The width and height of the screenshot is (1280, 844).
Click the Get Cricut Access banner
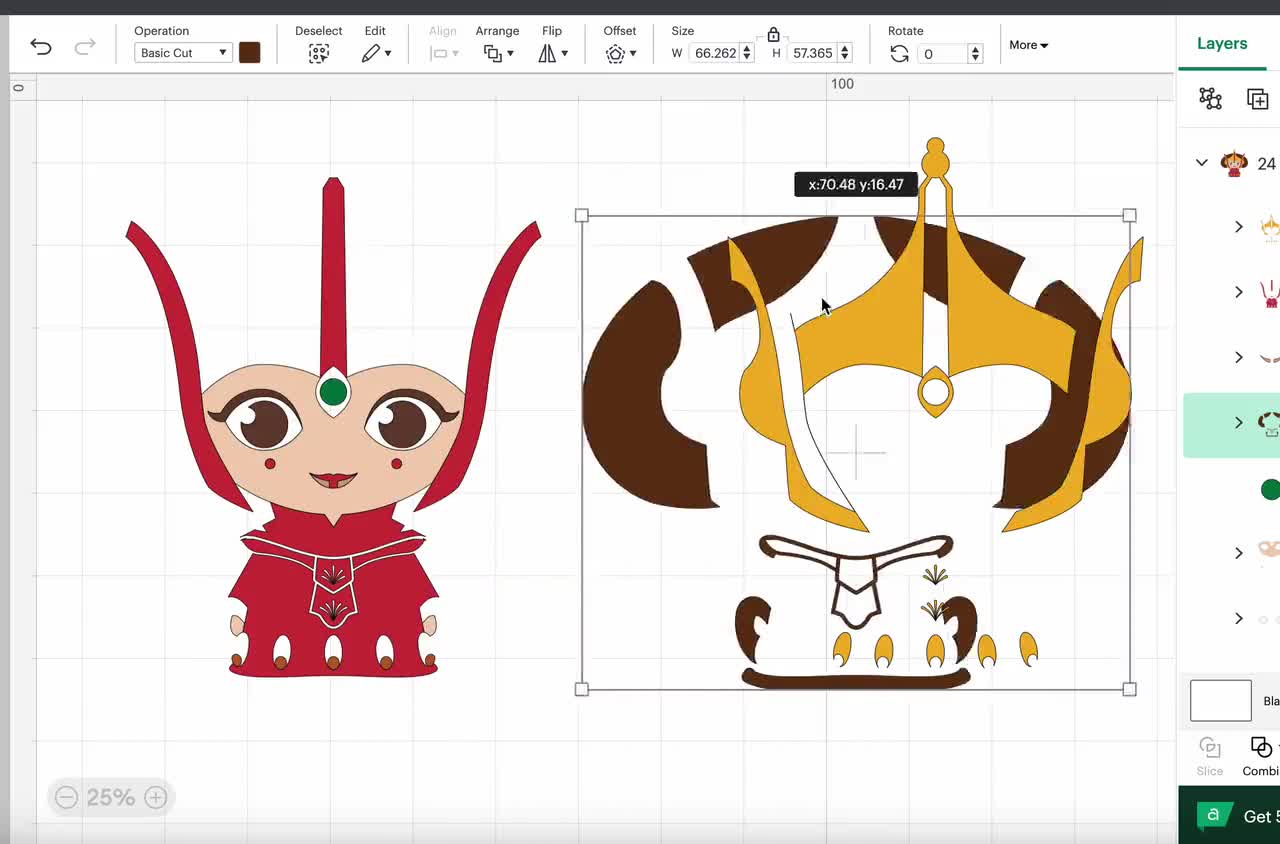pos(1229,815)
